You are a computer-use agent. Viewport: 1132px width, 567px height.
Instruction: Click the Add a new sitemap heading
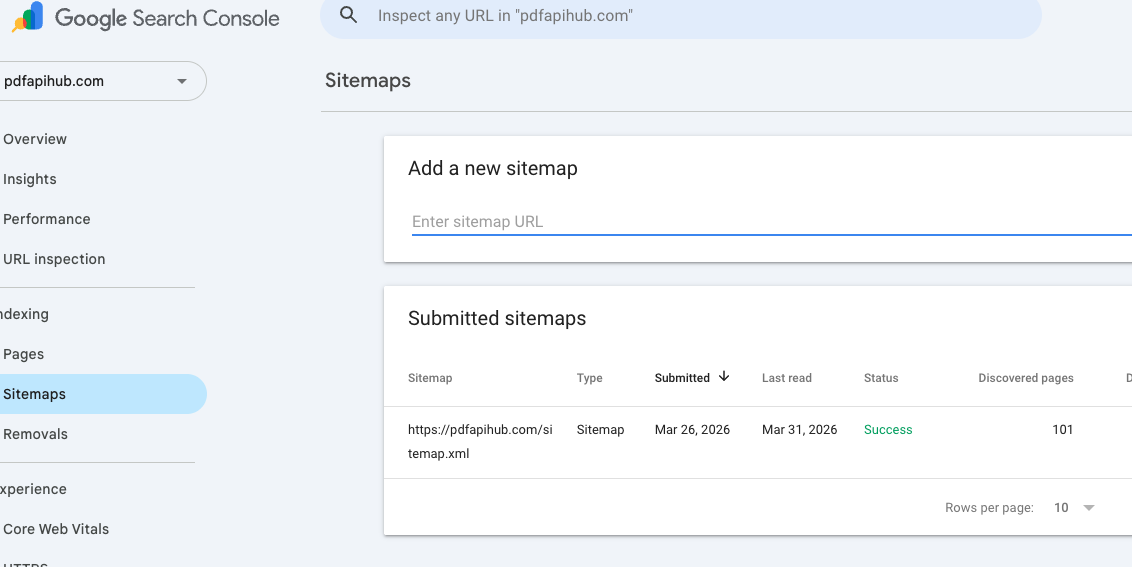click(492, 168)
